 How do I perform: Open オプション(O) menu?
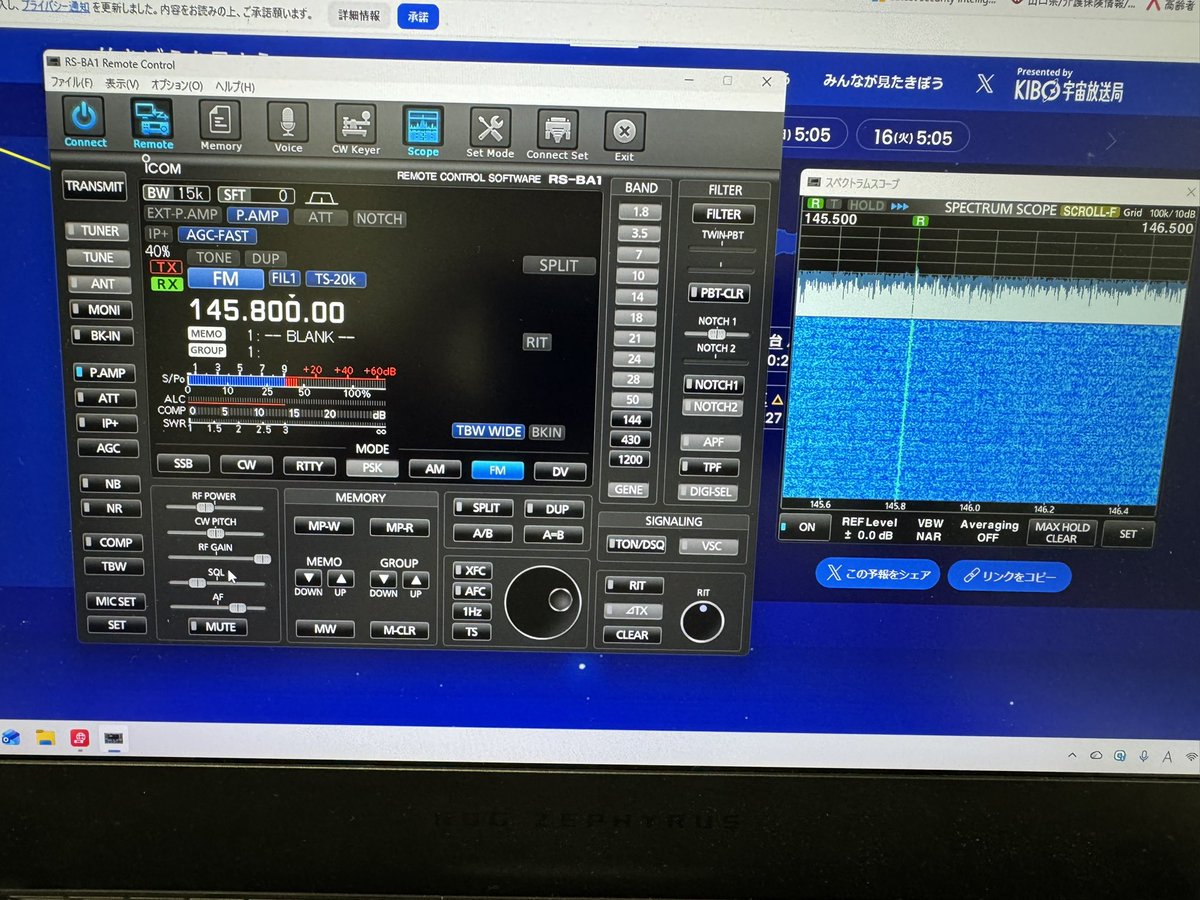click(176, 85)
